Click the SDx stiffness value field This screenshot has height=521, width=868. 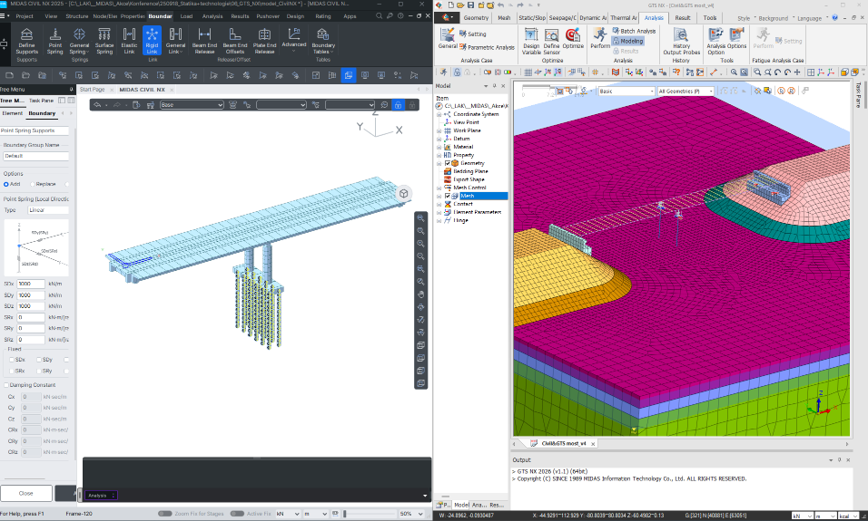pos(30,284)
